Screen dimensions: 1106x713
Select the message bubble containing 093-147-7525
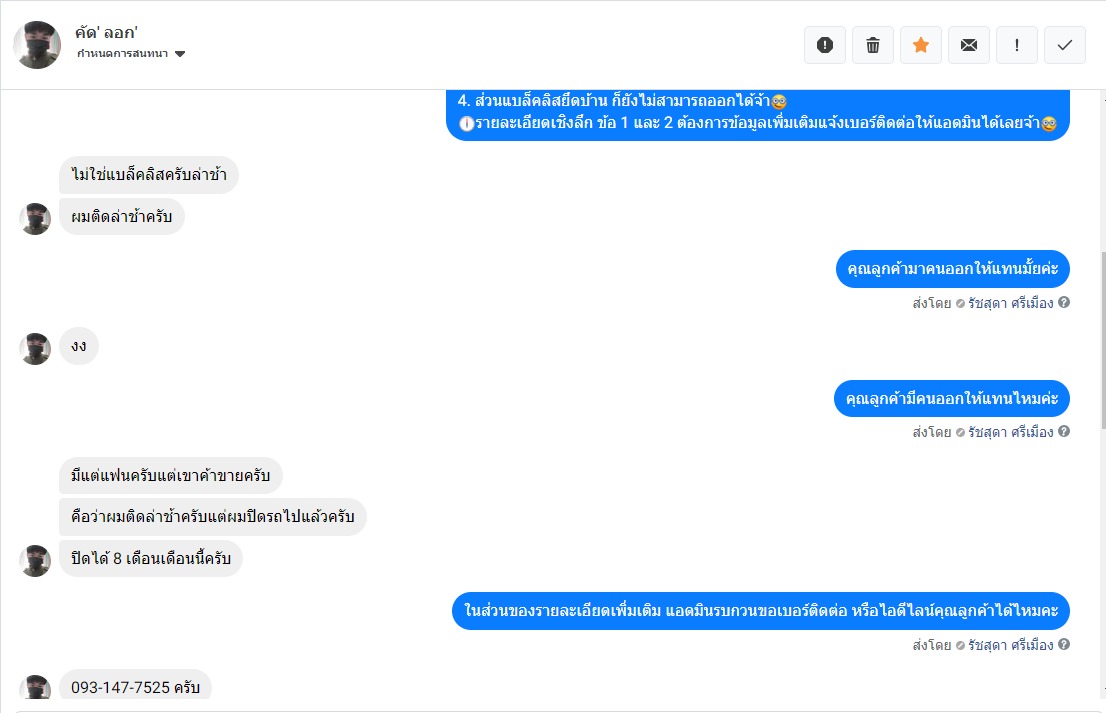135,687
